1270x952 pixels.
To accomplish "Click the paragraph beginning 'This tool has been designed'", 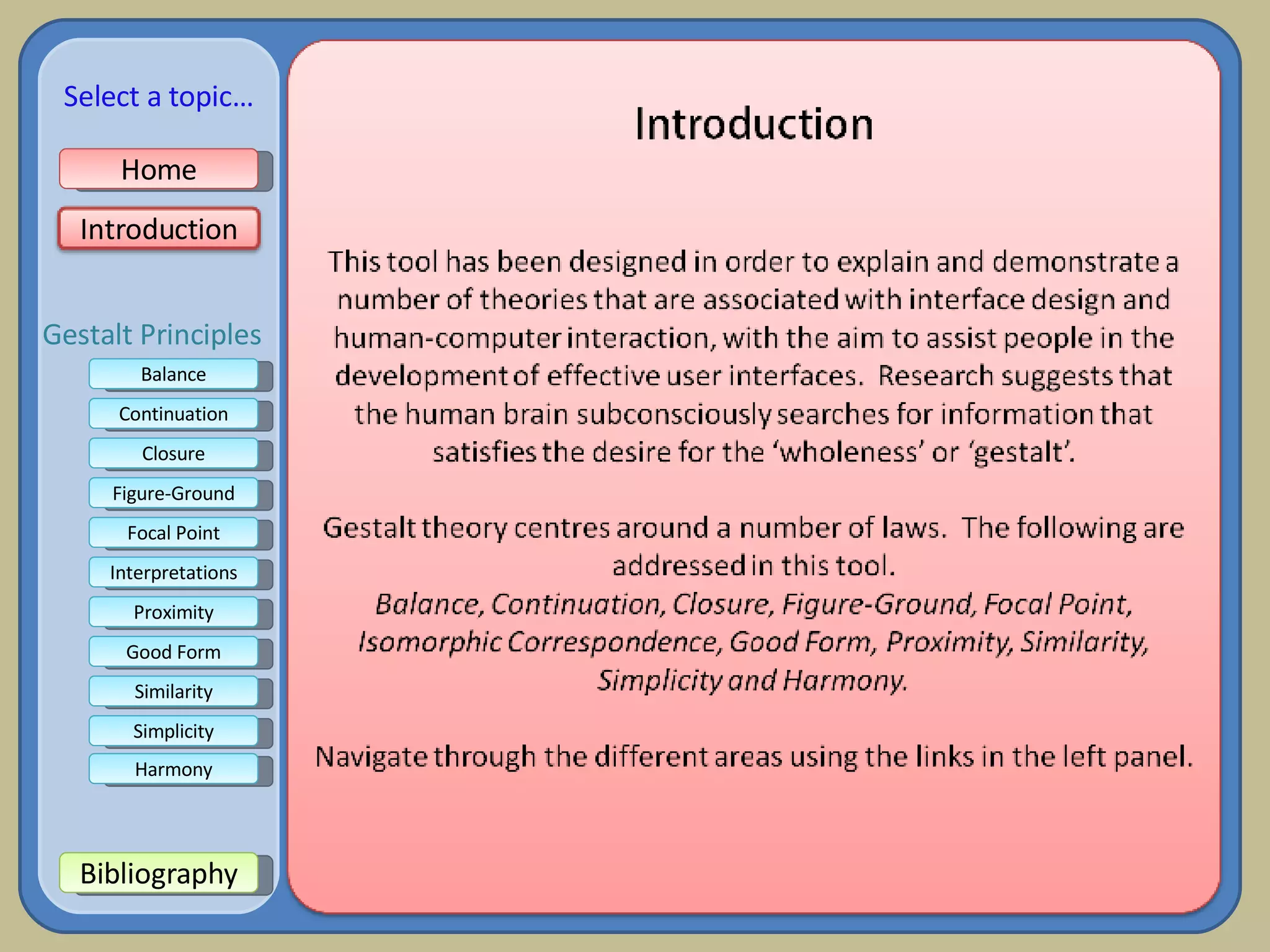I will [753, 356].
